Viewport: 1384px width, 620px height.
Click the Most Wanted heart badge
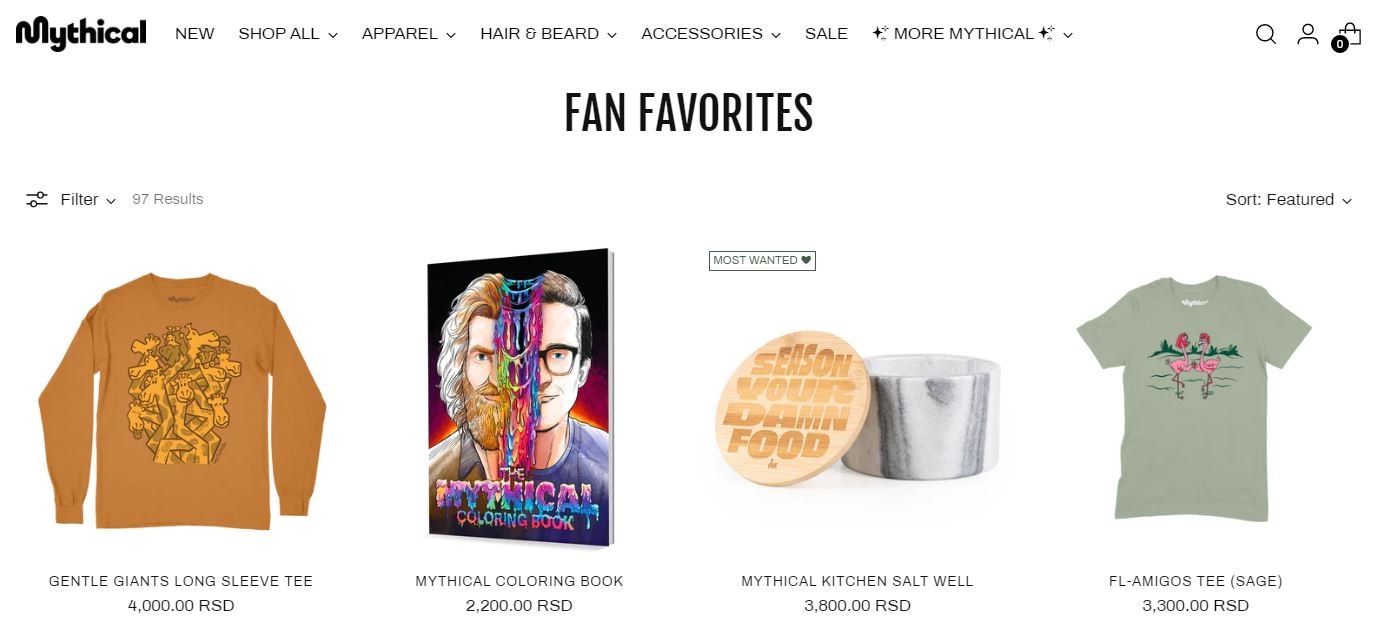762,260
